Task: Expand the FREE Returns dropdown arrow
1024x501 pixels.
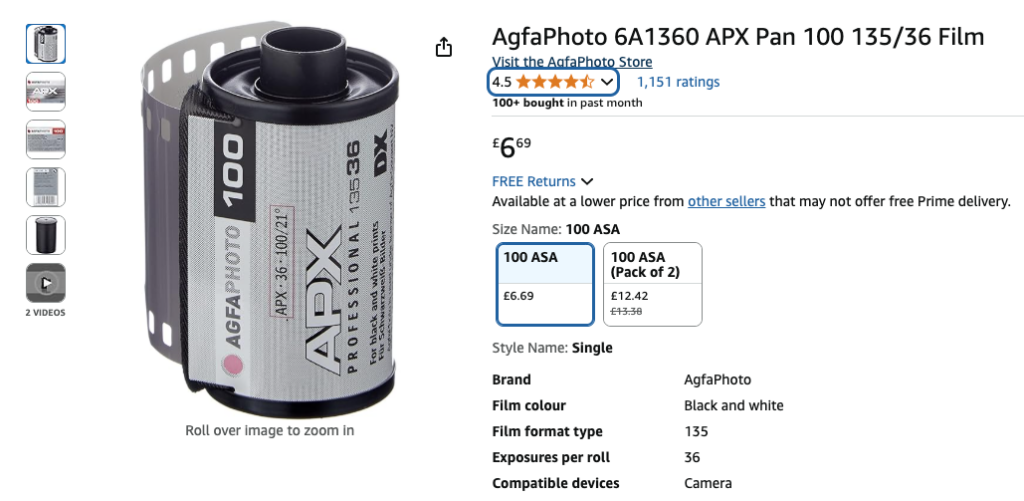Action: point(587,182)
